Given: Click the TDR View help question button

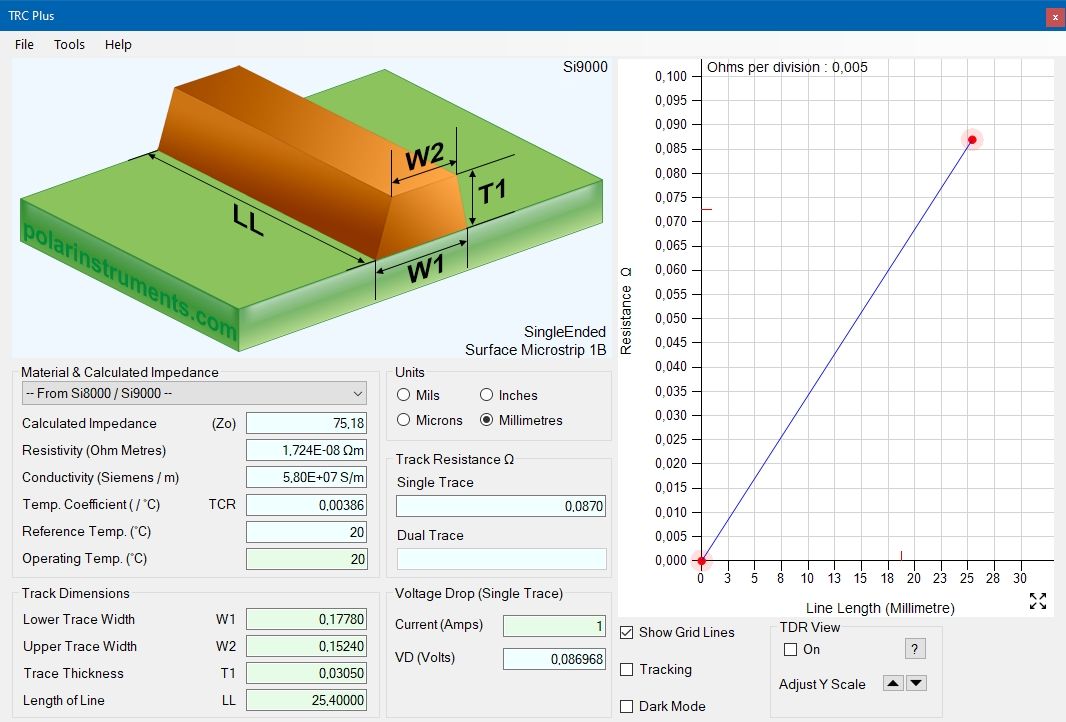Looking at the screenshot, I should pos(914,649).
